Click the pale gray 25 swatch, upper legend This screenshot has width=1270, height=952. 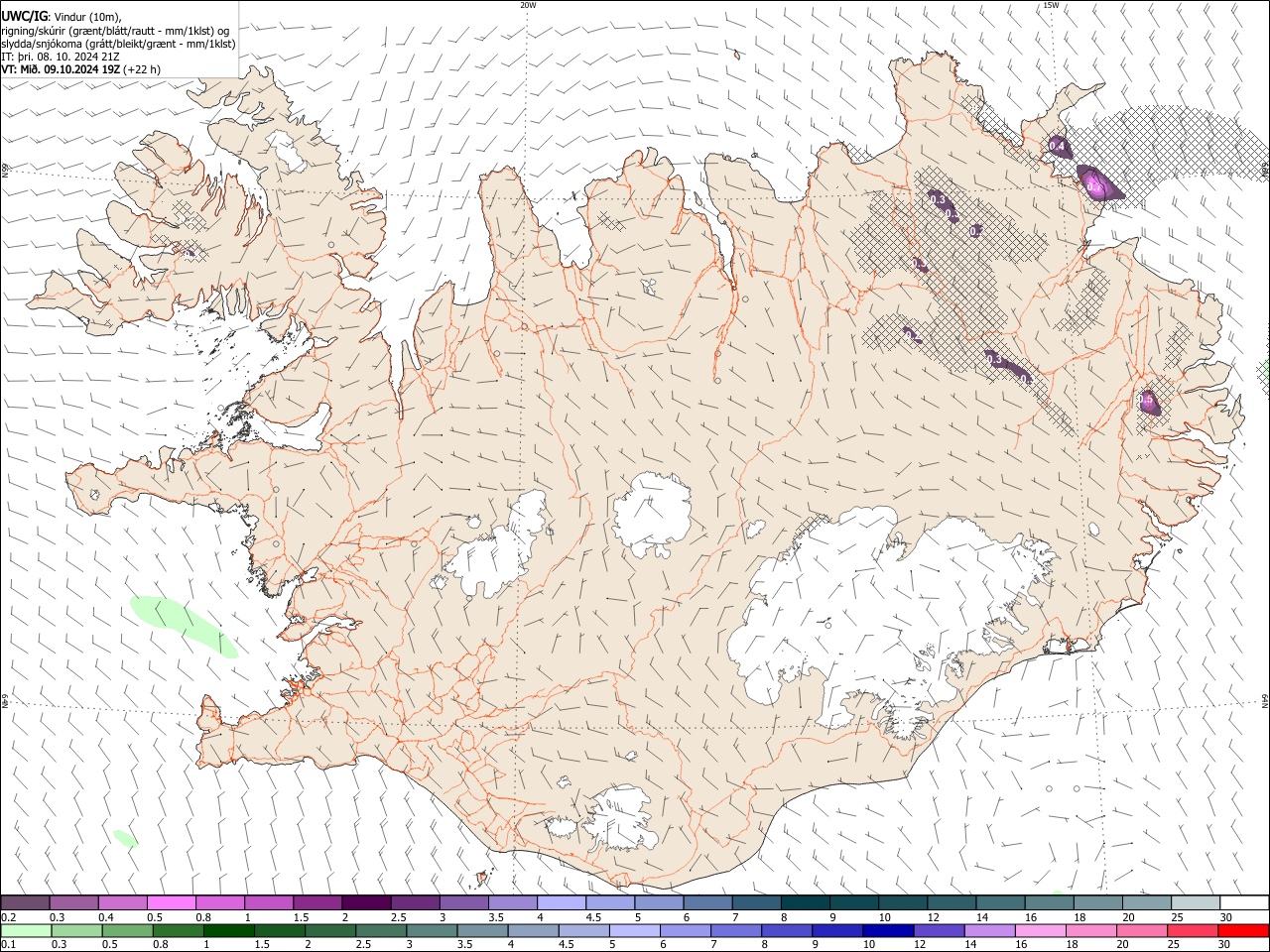point(1194,902)
